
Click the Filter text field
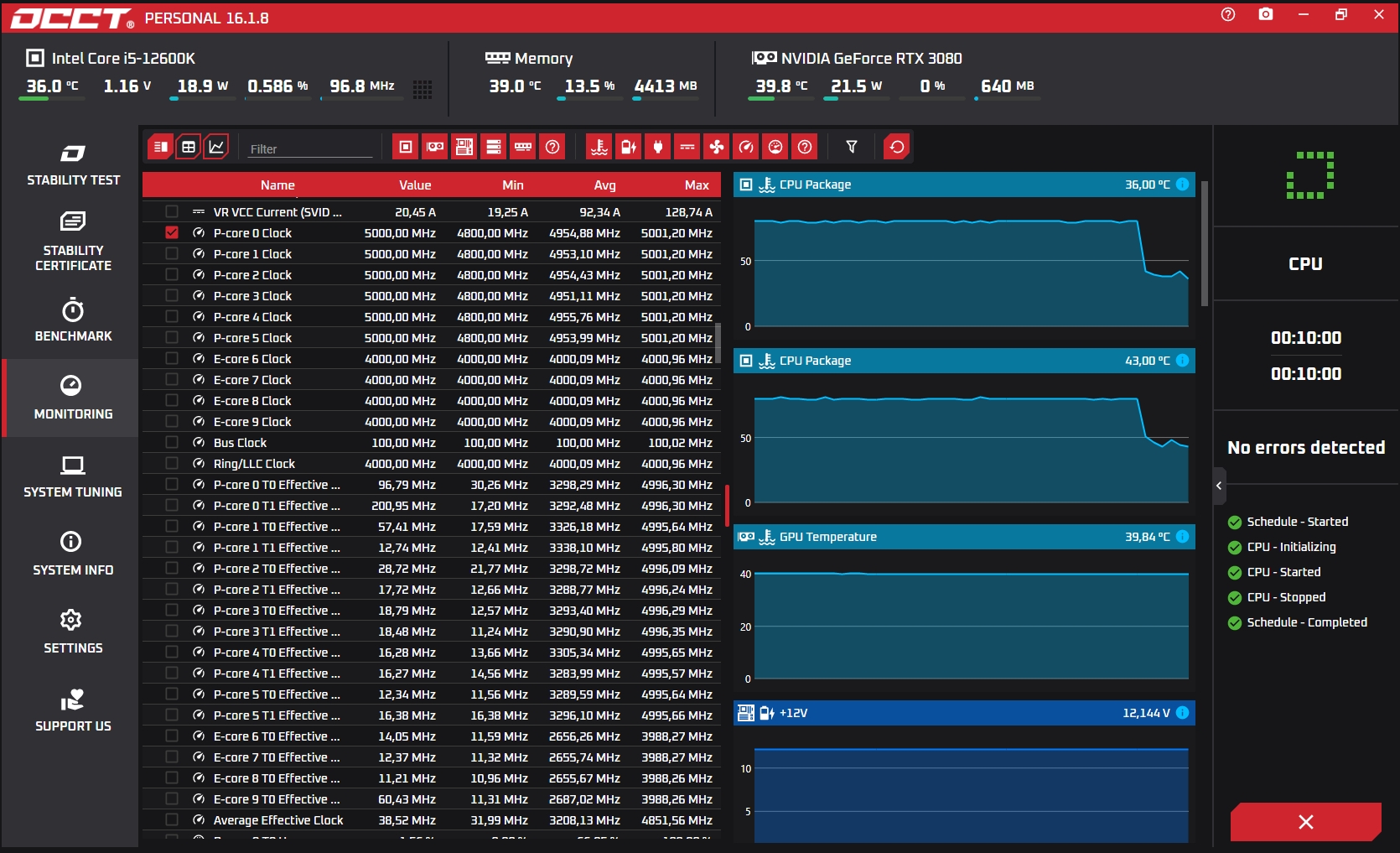310,148
